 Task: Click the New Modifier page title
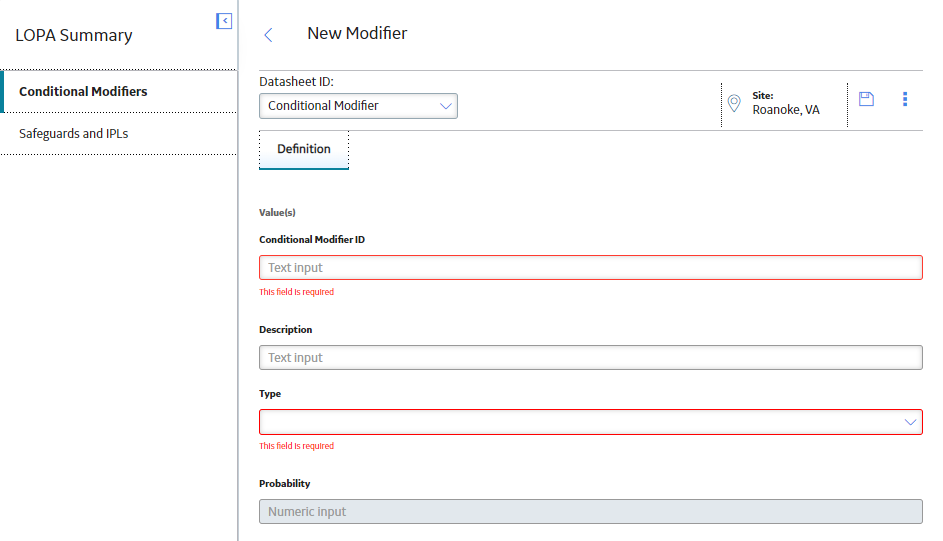point(357,33)
